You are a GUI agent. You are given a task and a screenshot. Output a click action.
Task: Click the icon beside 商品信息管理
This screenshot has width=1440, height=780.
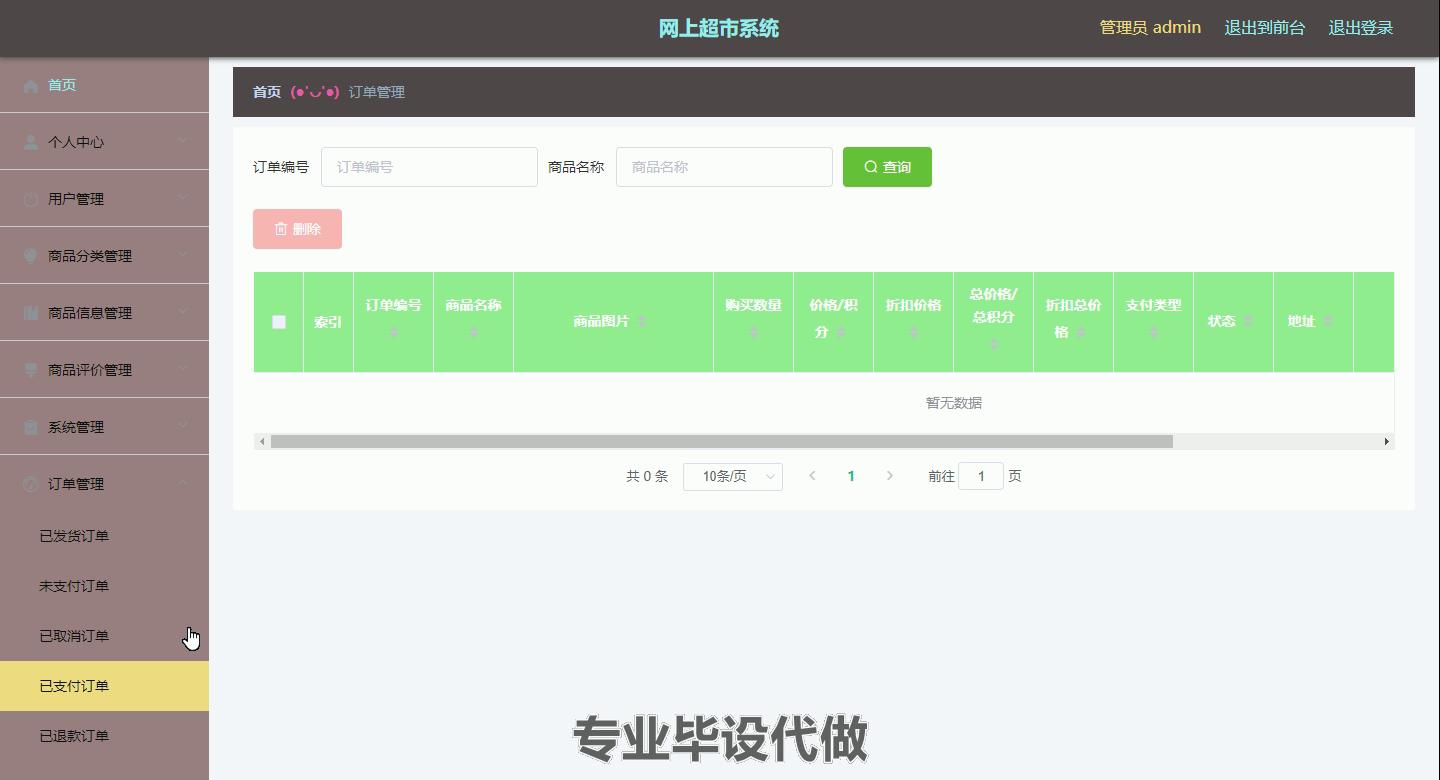tap(31, 313)
